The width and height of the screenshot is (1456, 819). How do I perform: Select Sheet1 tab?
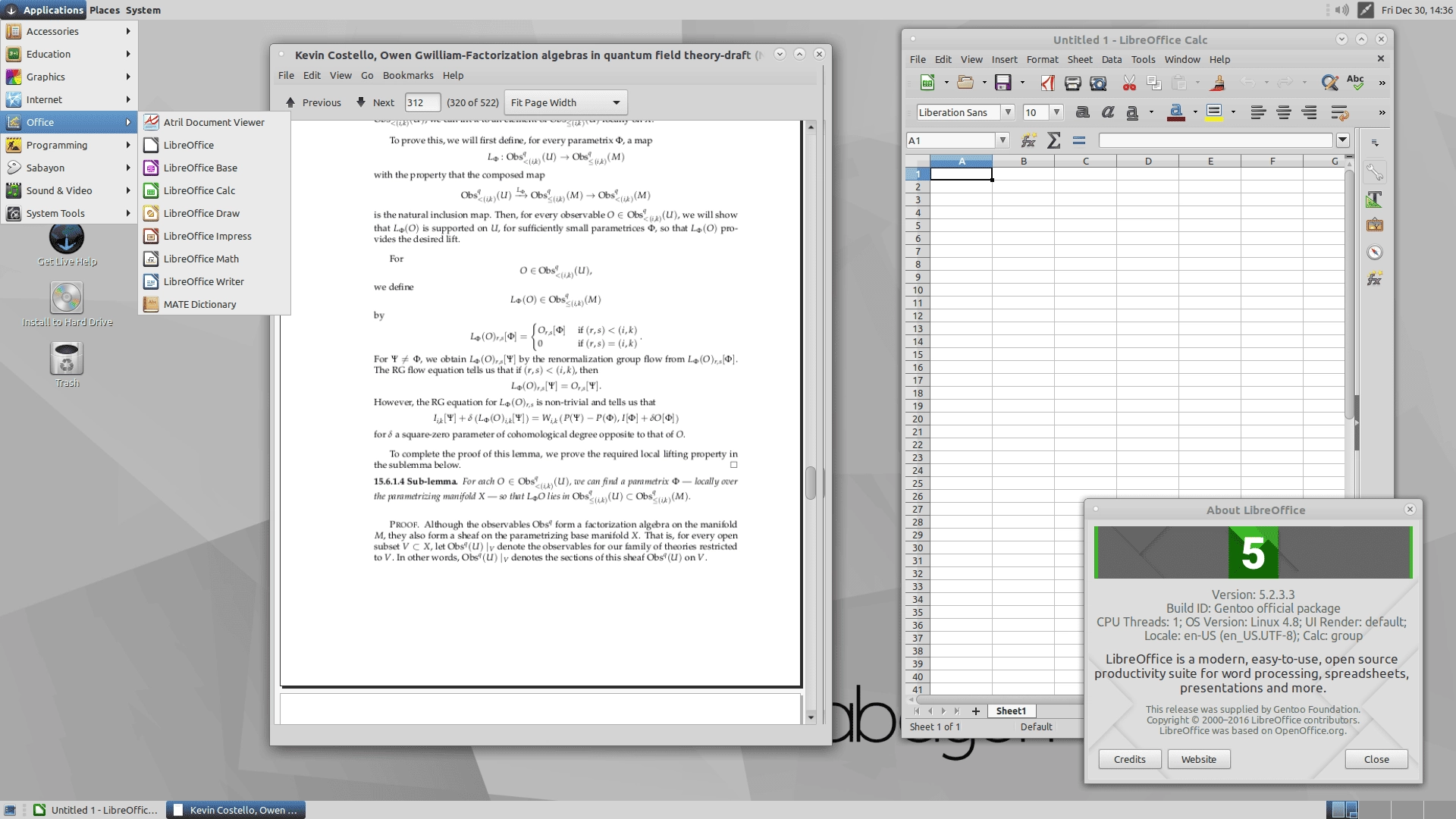[x=1011, y=711]
